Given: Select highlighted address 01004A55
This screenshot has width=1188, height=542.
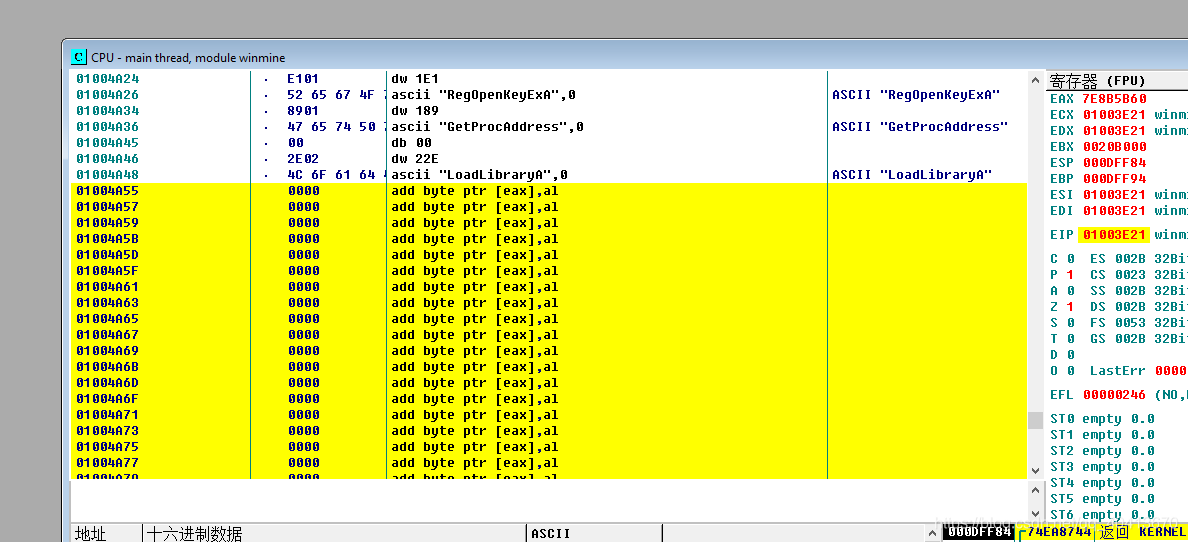Looking at the screenshot, I should click(108, 190).
